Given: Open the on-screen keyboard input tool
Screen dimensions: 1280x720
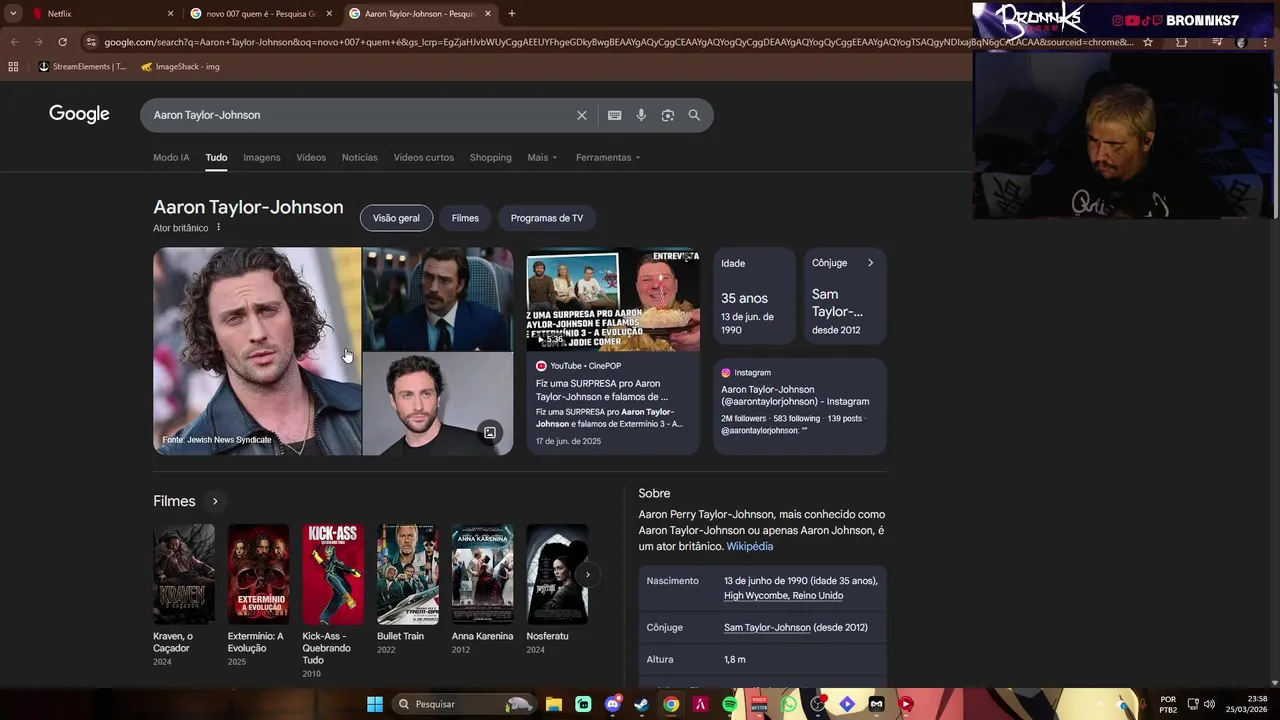Looking at the screenshot, I should click(614, 115).
